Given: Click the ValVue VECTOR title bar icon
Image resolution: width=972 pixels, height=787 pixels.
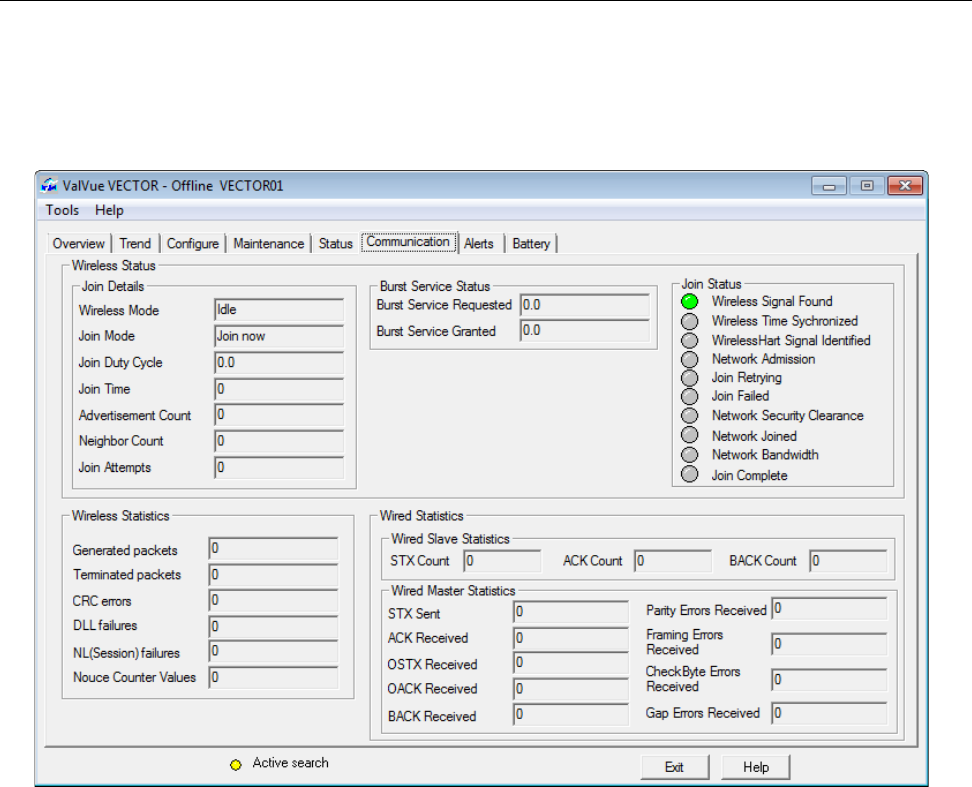Looking at the screenshot, I should pyautogui.click(x=50, y=186).
